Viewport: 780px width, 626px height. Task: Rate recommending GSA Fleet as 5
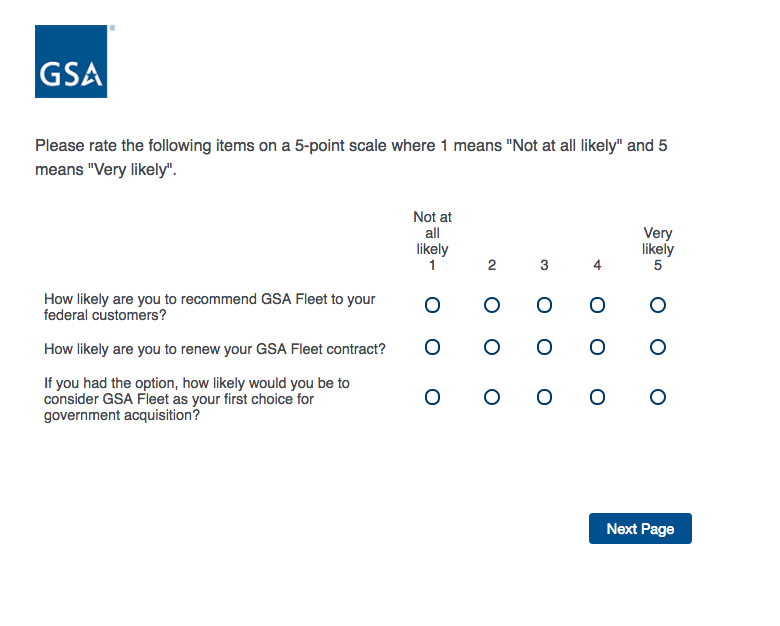pyautogui.click(x=658, y=305)
